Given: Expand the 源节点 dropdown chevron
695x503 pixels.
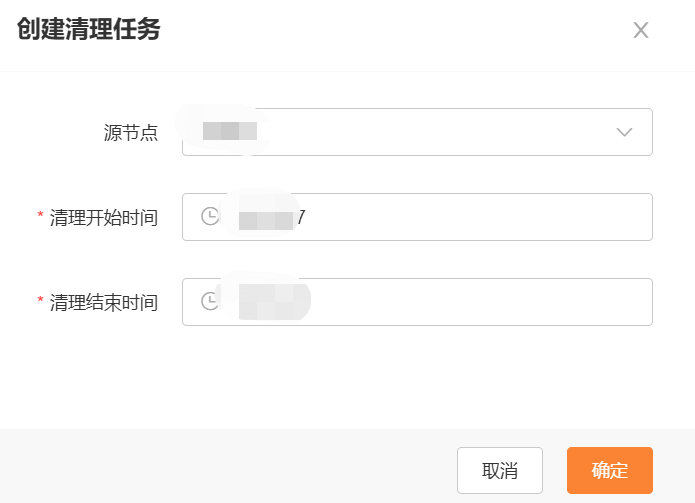Looking at the screenshot, I should coord(624,132).
